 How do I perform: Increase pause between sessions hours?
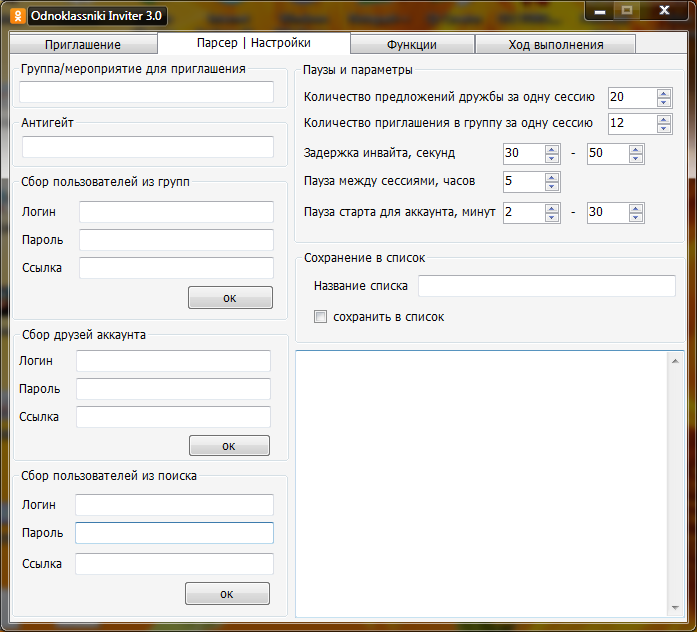coord(551,178)
